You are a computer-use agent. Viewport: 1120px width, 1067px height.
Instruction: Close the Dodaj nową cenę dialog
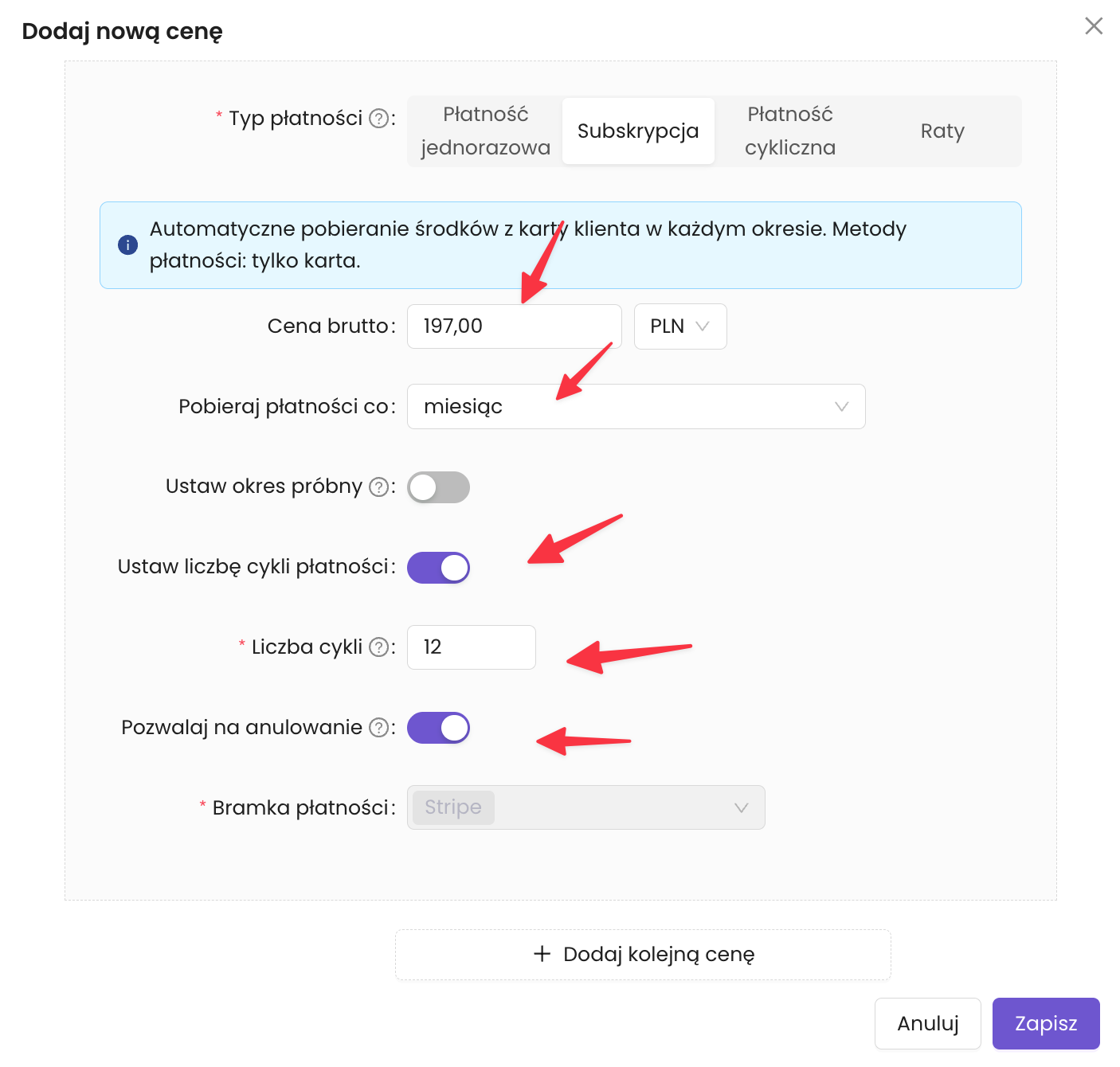click(x=1094, y=26)
